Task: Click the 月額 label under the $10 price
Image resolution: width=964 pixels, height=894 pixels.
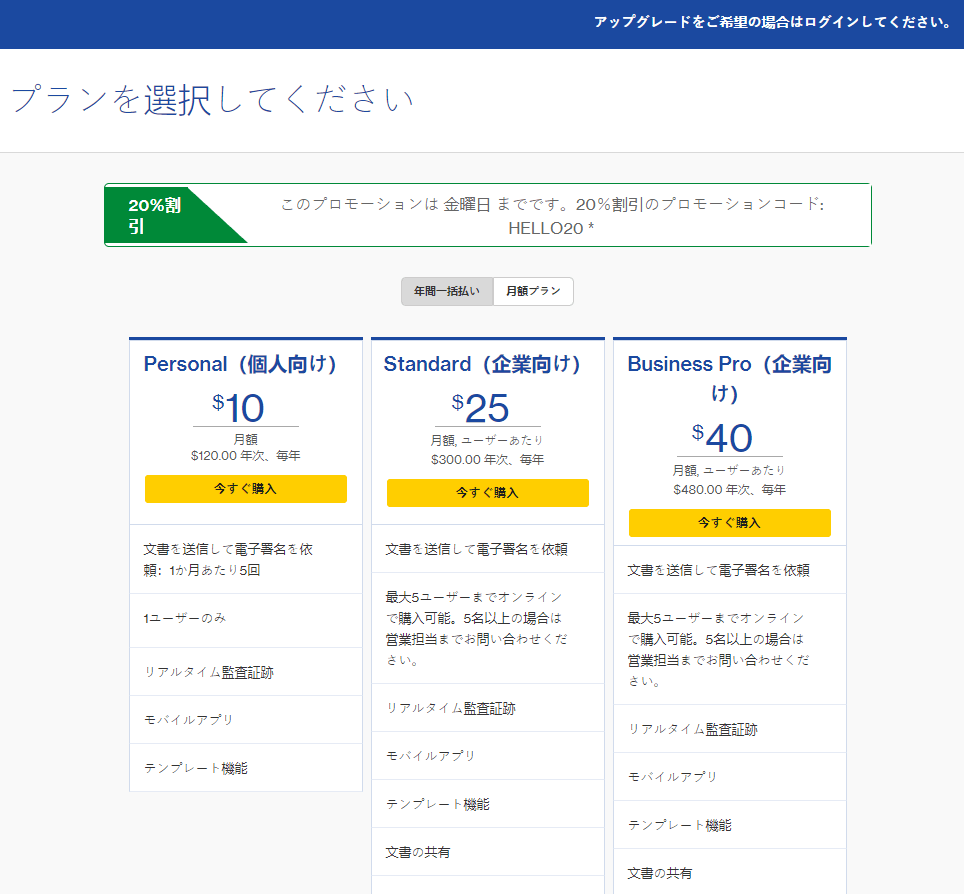Action: tap(245, 440)
